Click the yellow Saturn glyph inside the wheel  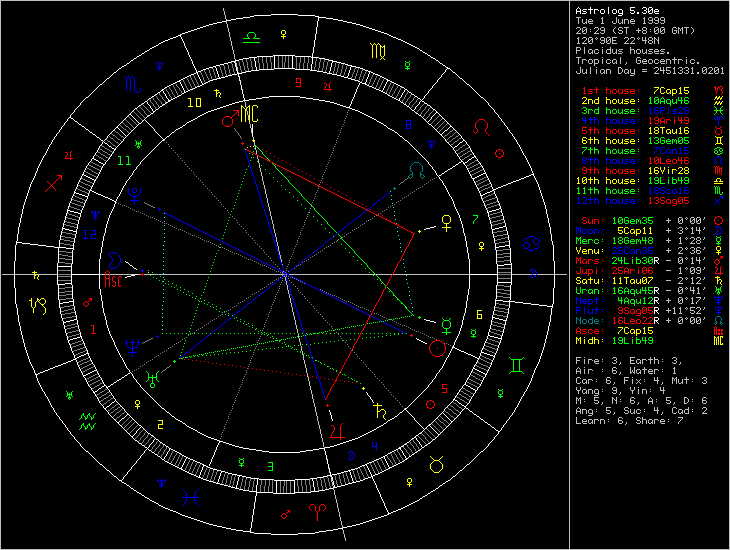(x=380, y=408)
